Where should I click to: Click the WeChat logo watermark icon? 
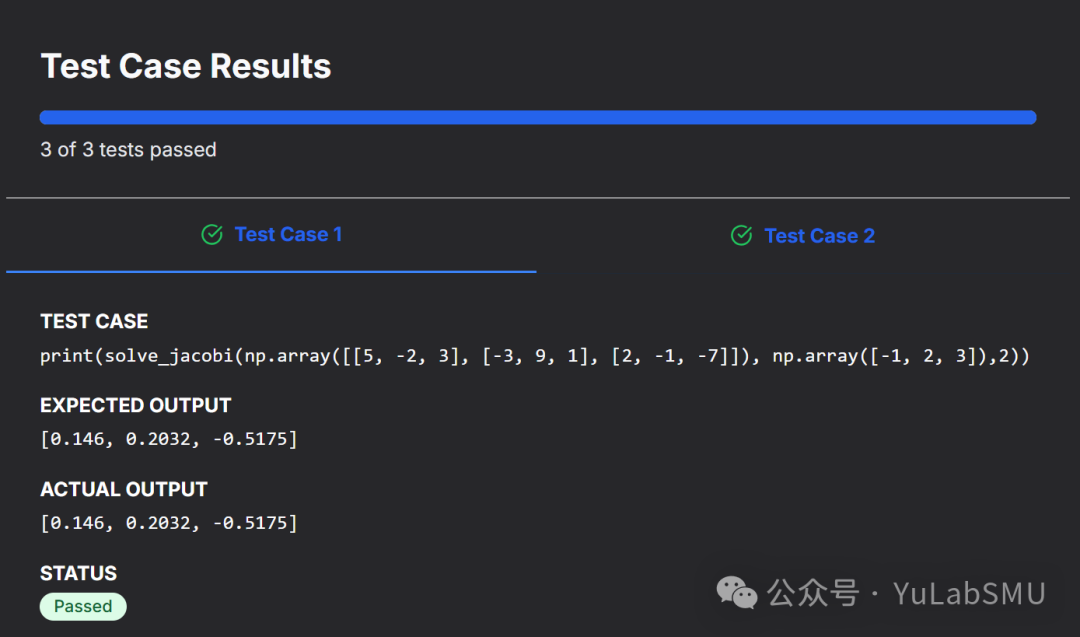[737, 593]
